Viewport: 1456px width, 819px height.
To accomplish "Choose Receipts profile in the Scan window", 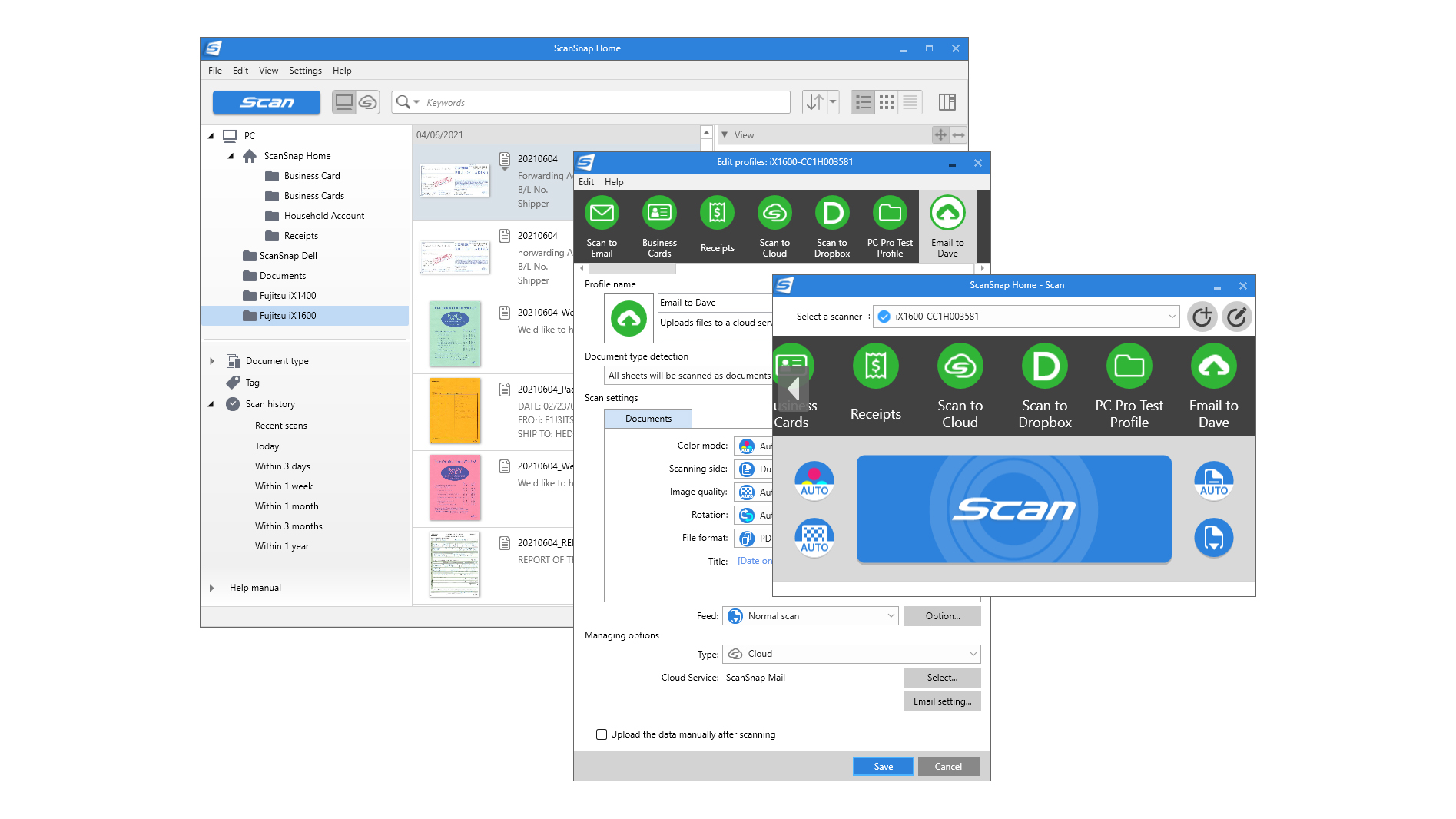I will (x=876, y=384).
